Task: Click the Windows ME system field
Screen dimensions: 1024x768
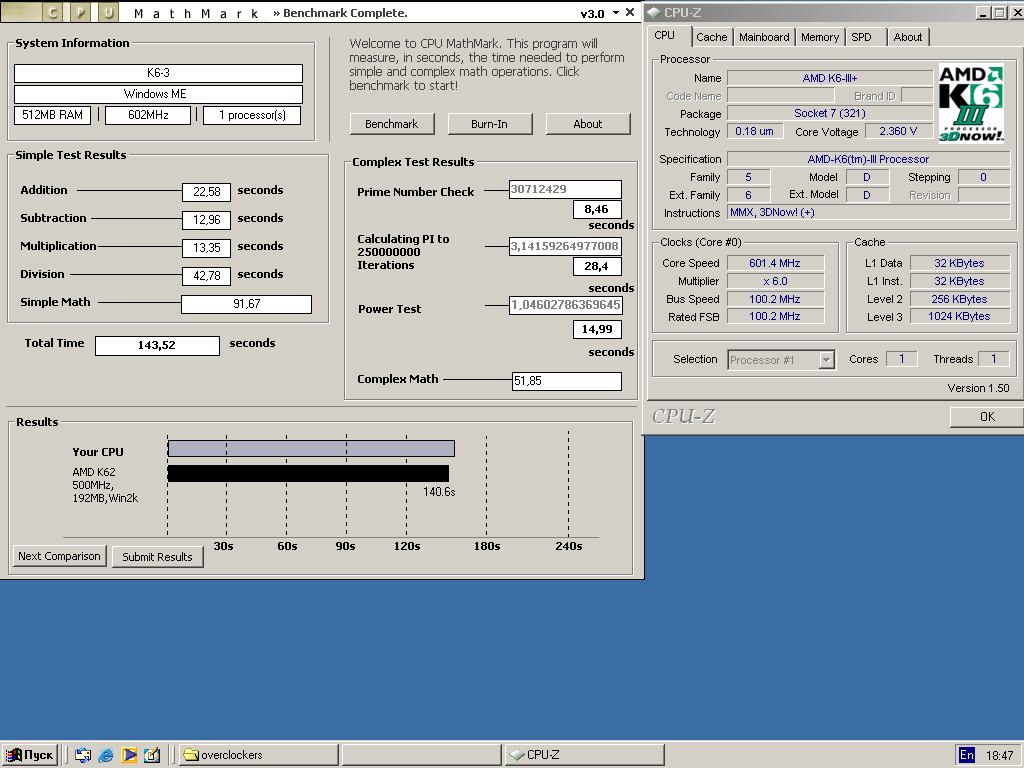Action: (x=158, y=94)
